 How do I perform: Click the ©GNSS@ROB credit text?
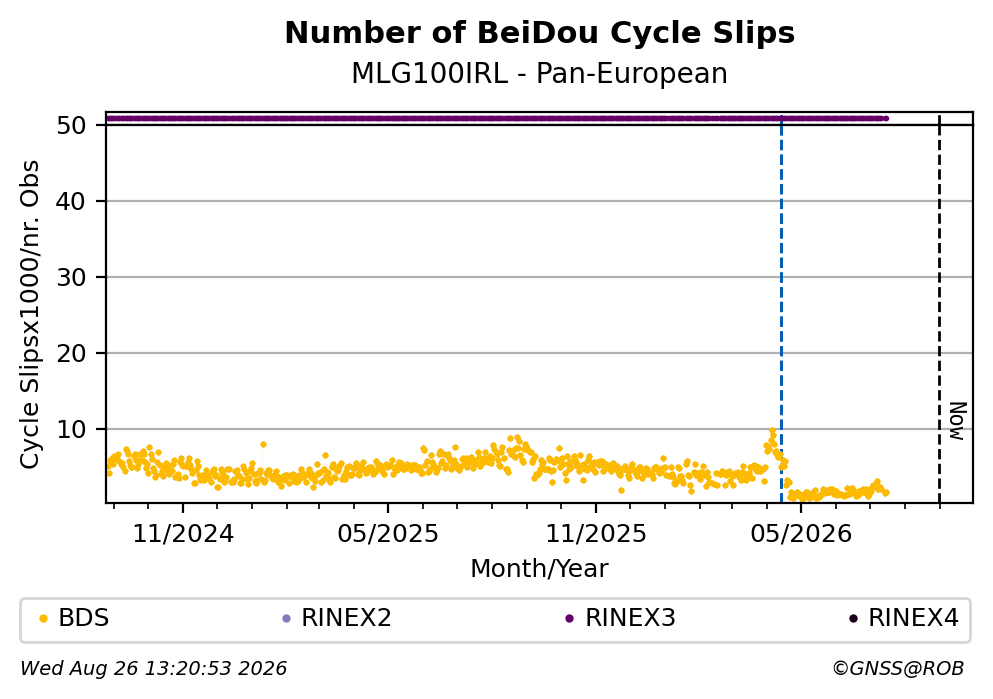tap(898, 669)
